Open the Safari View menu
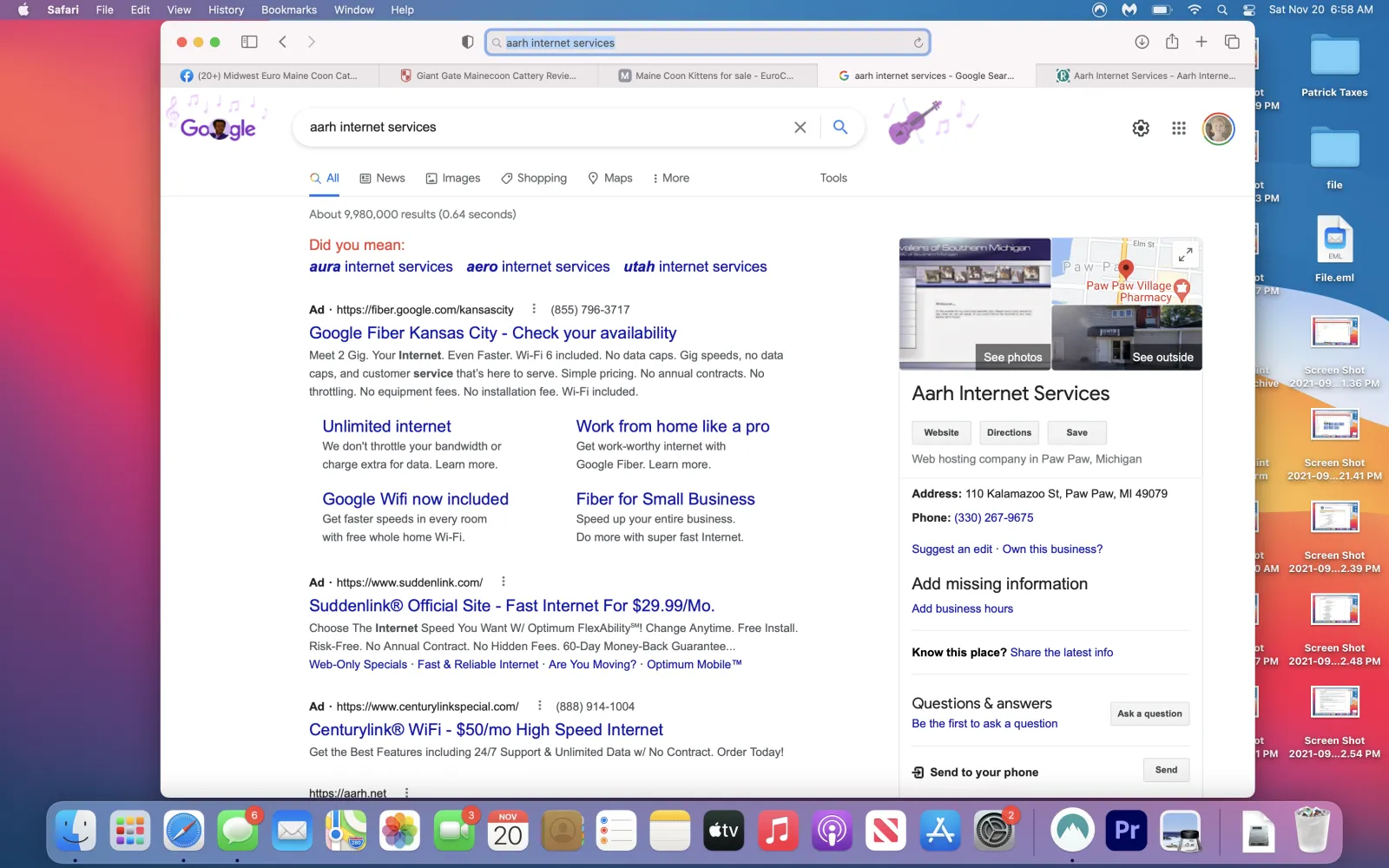This screenshot has width=1389, height=868. click(x=179, y=10)
